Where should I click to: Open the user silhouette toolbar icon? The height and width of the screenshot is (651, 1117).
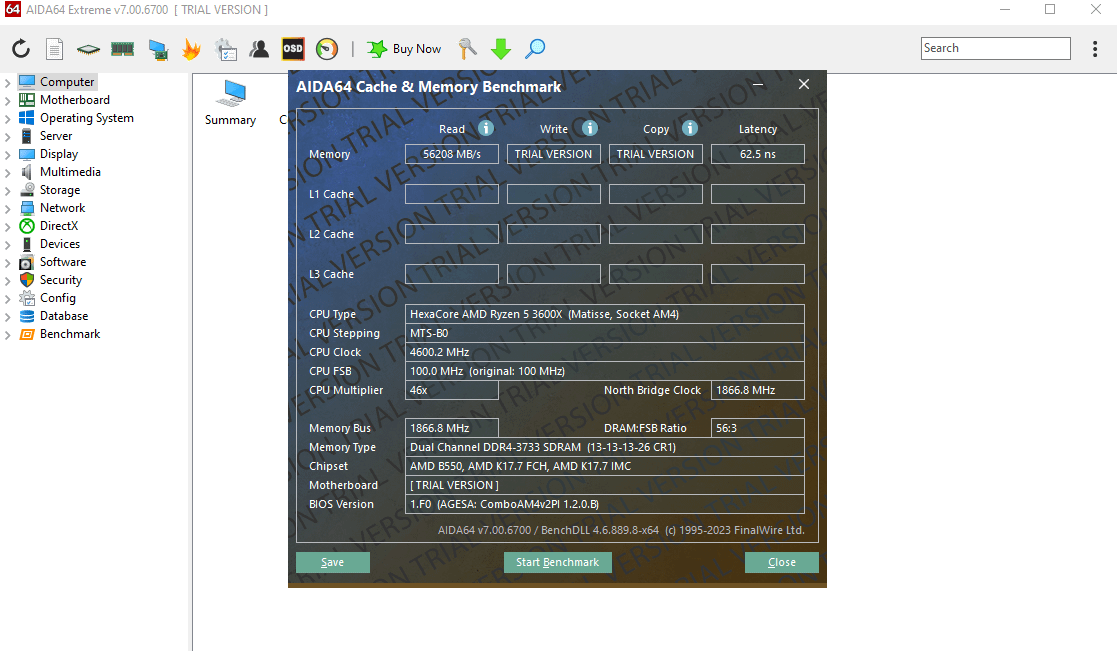pyautogui.click(x=259, y=48)
